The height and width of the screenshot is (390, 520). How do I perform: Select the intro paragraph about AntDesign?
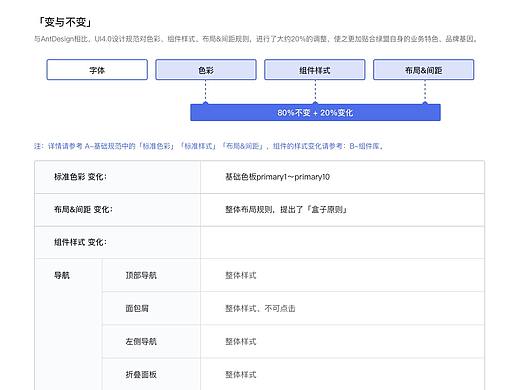[256, 39]
